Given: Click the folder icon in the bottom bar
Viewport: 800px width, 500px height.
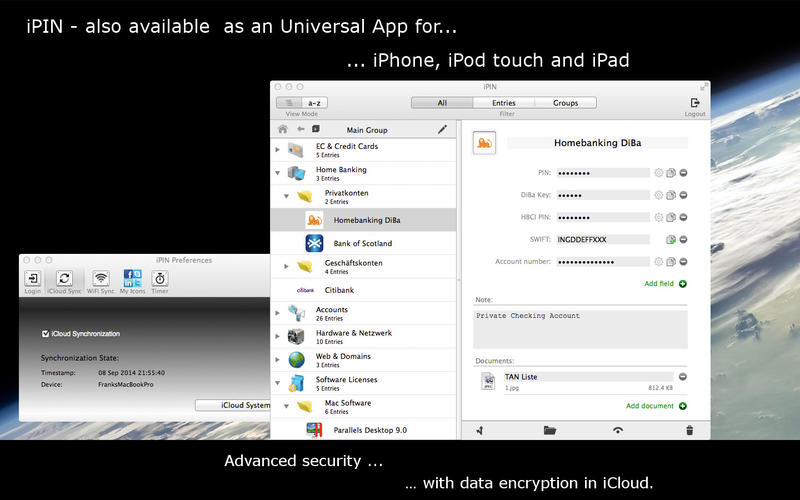Looking at the screenshot, I should click(x=549, y=430).
